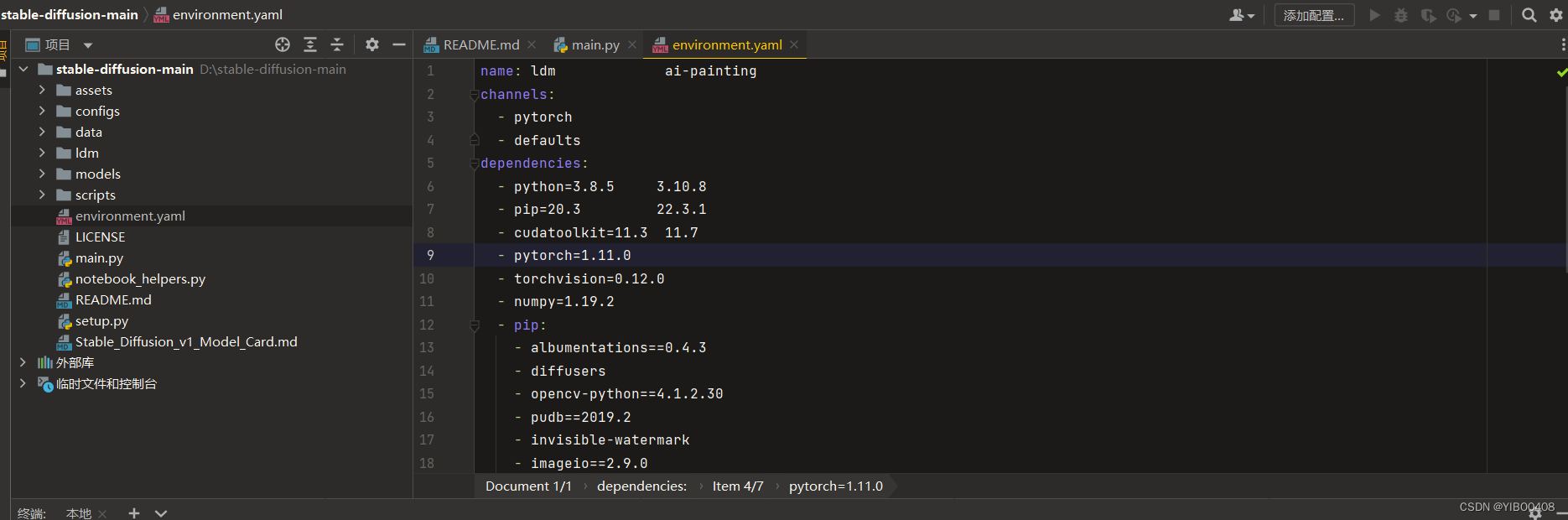Expand the ldm folder
The width and height of the screenshot is (1568, 520).
(42, 153)
